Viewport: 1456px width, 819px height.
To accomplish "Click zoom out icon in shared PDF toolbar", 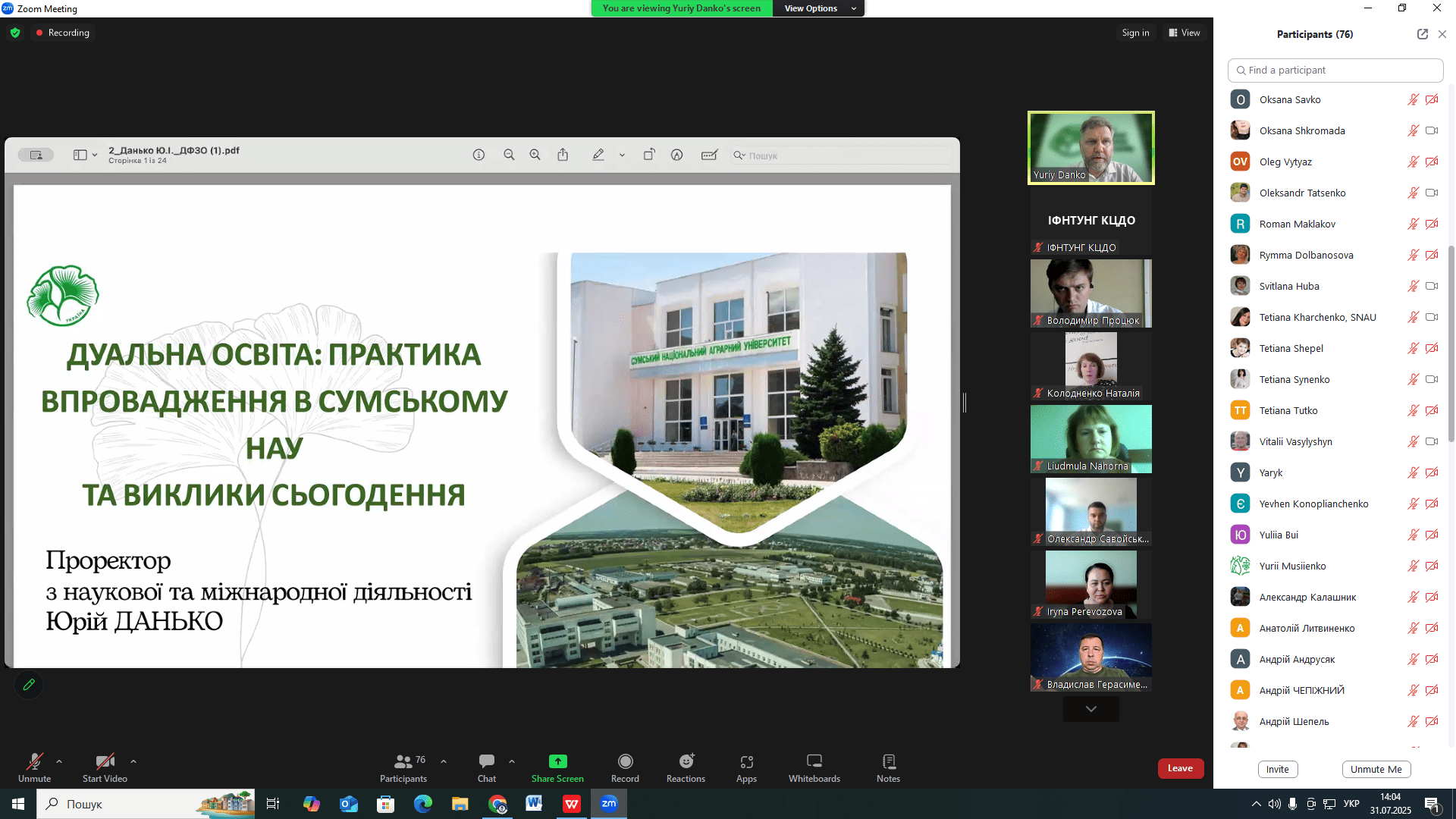I will [x=509, y=155].
